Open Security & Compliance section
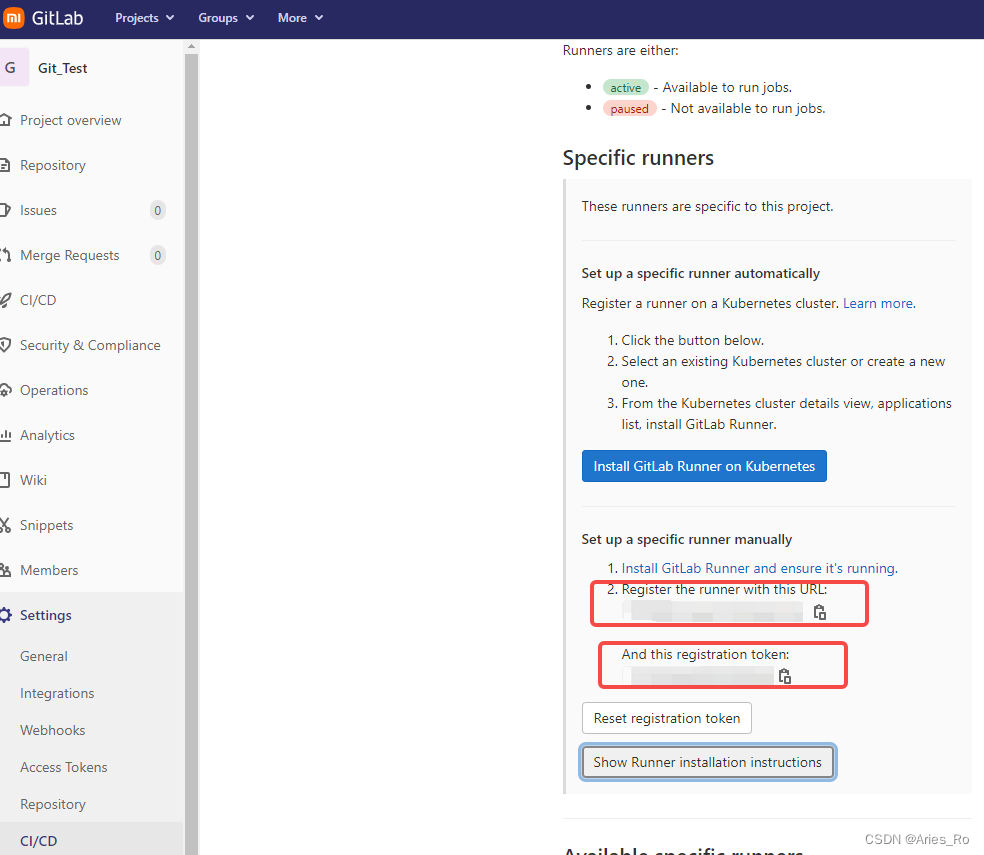The height and width of the screenshot is (855, 984). pyautogui.click(x=92, y=345)
